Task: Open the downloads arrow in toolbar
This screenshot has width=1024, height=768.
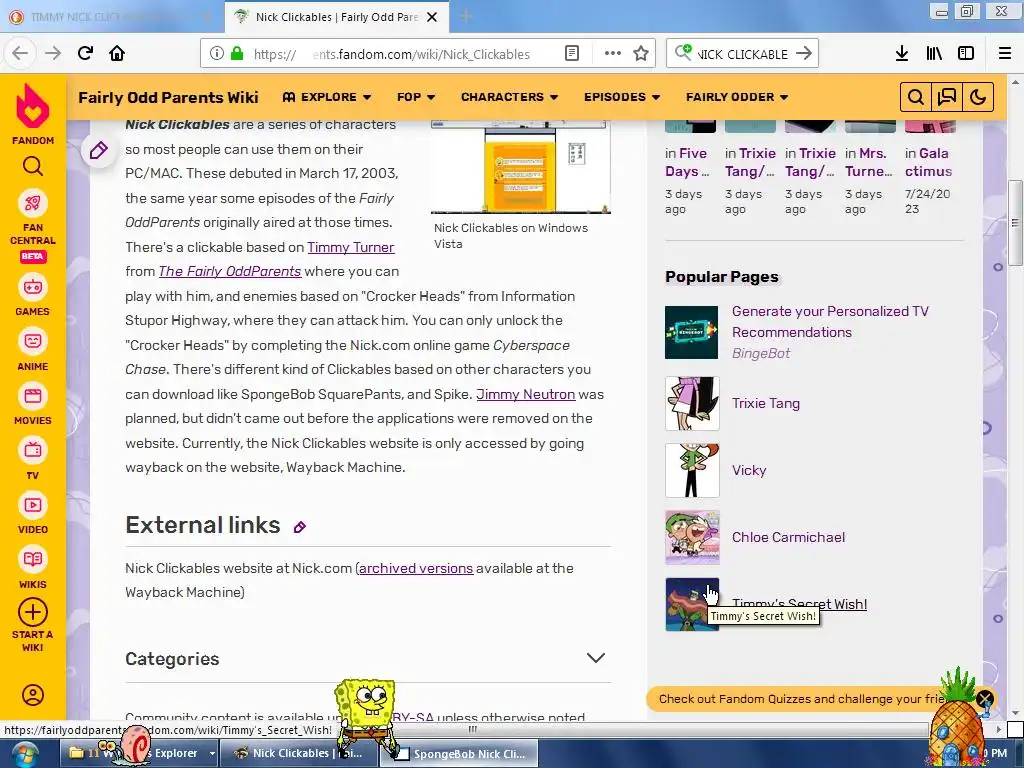Action: coord(902,54)
